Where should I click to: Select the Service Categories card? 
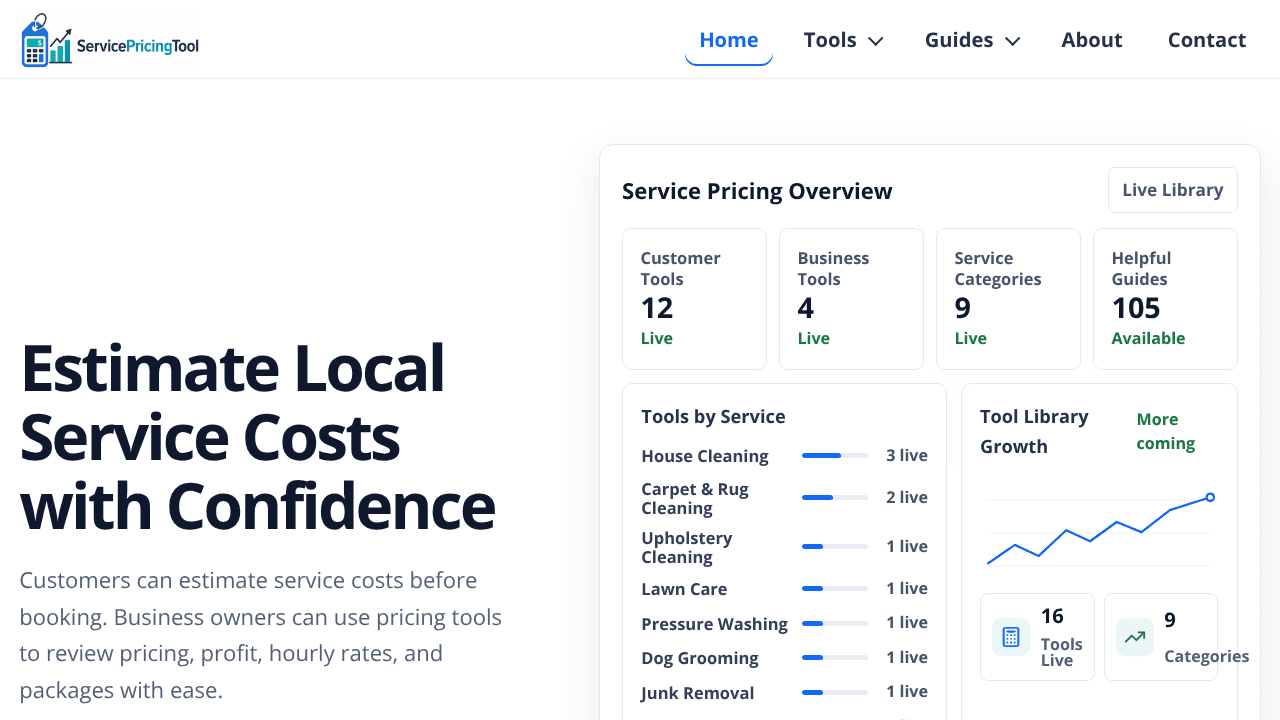coord(1008,299)
